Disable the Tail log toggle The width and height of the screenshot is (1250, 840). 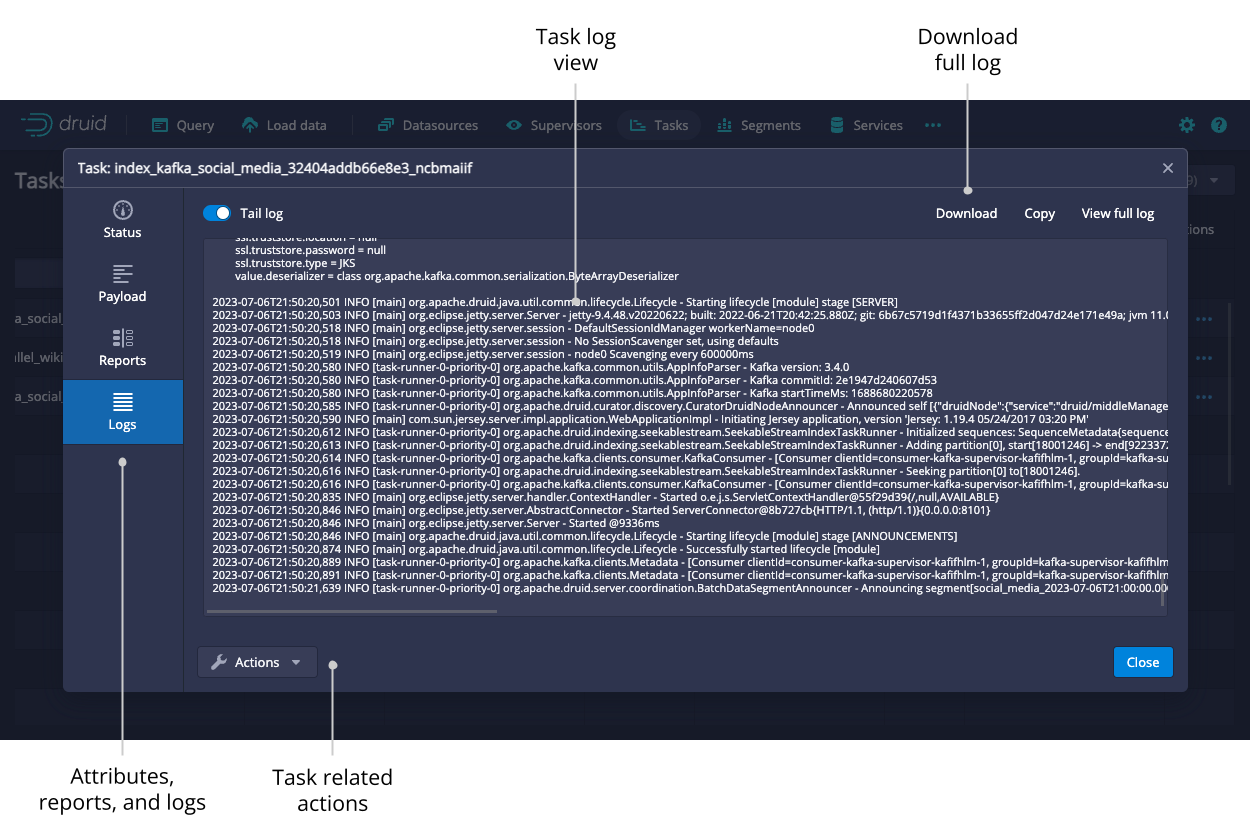tap(216, 213)
